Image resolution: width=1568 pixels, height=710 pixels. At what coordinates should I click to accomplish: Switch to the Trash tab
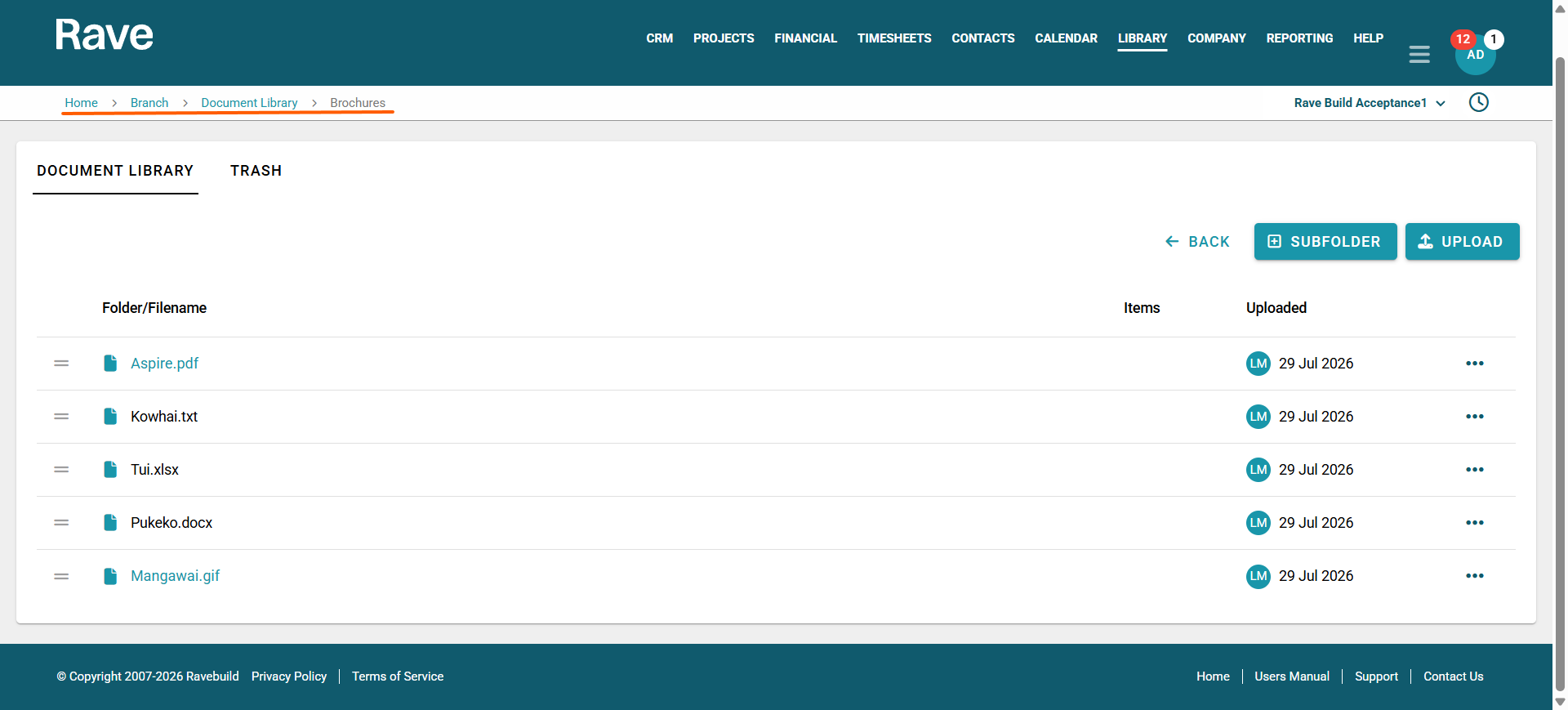click(256, 171)
